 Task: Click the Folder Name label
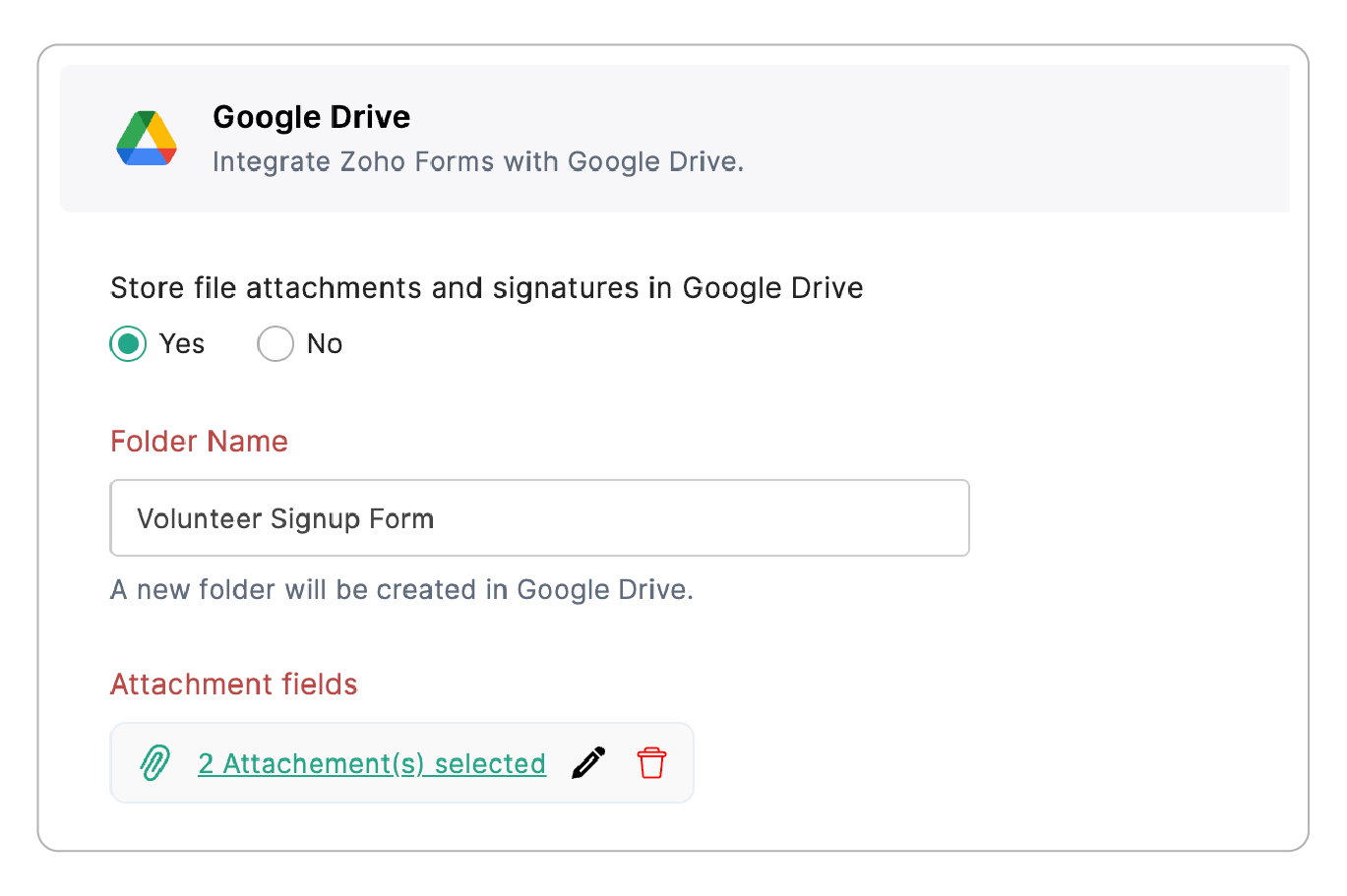199,441
